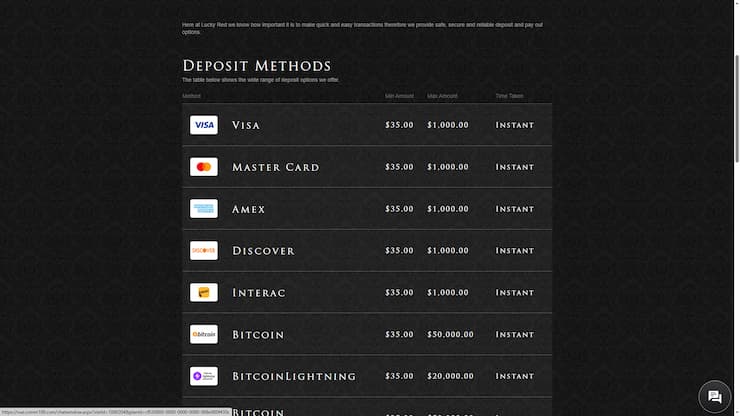This screenshot has width=740, height=416.
Task: Click the Discover method name
Action: [x=263, y=251]
